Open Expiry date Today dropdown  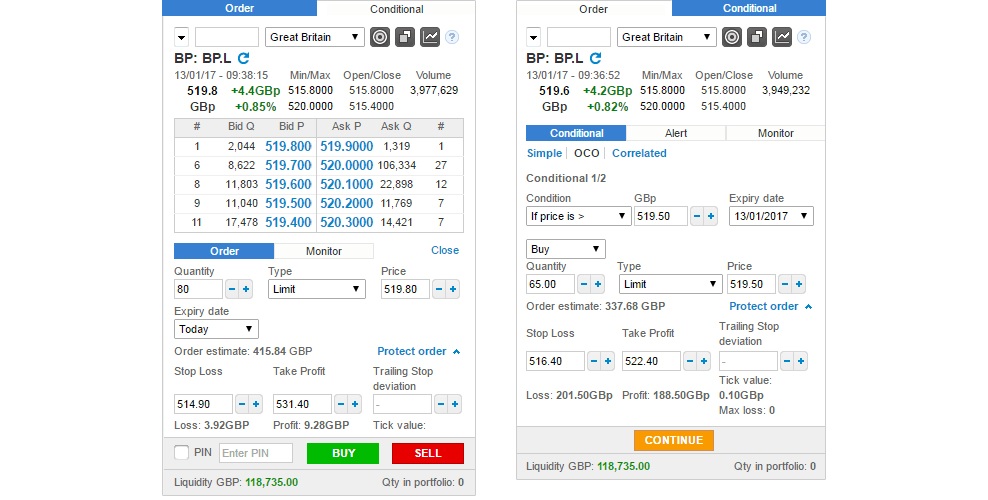coord(216,329)
